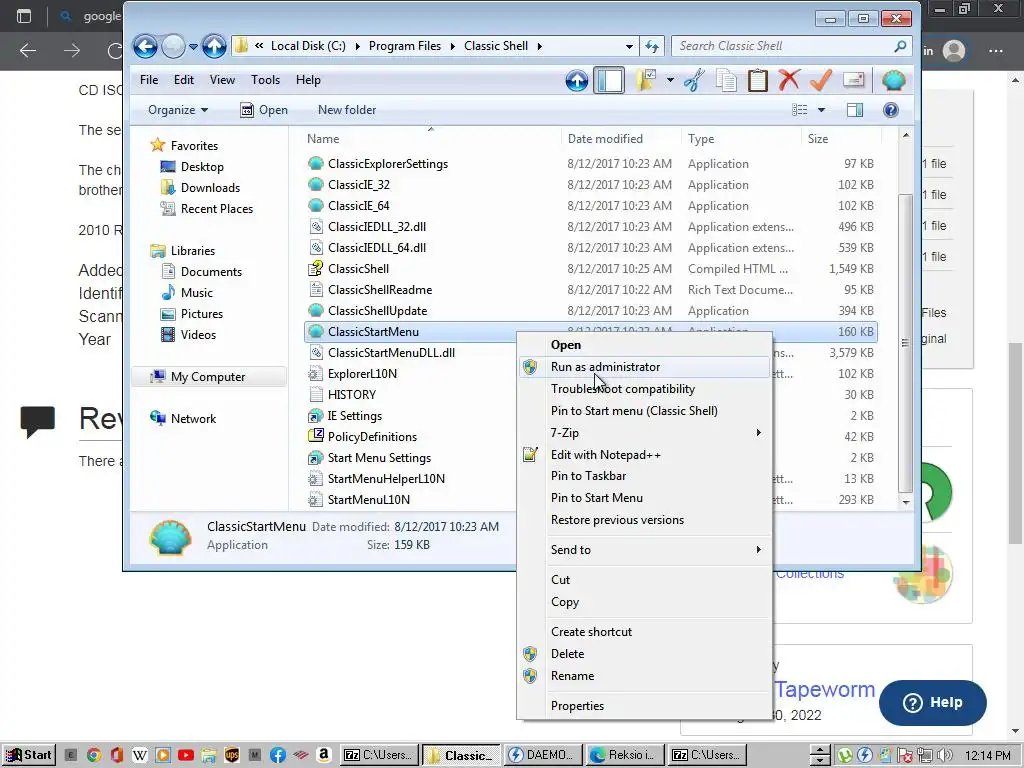Image resolution: width=1024 pixels, height=768 pixels.
Task: Click the New folder button
Action: pos(347,110)
